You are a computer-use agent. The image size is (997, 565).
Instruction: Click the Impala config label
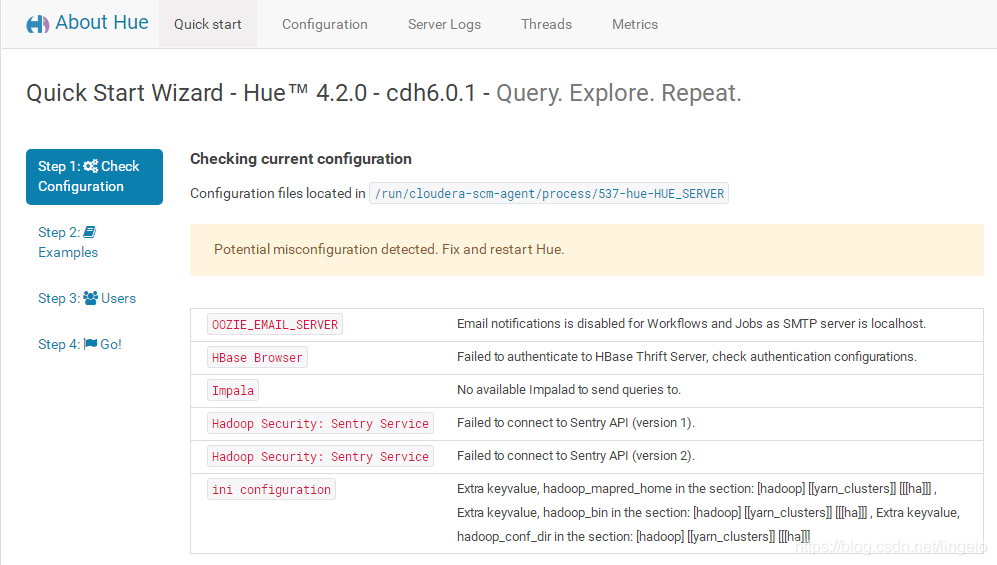[233, 390]
